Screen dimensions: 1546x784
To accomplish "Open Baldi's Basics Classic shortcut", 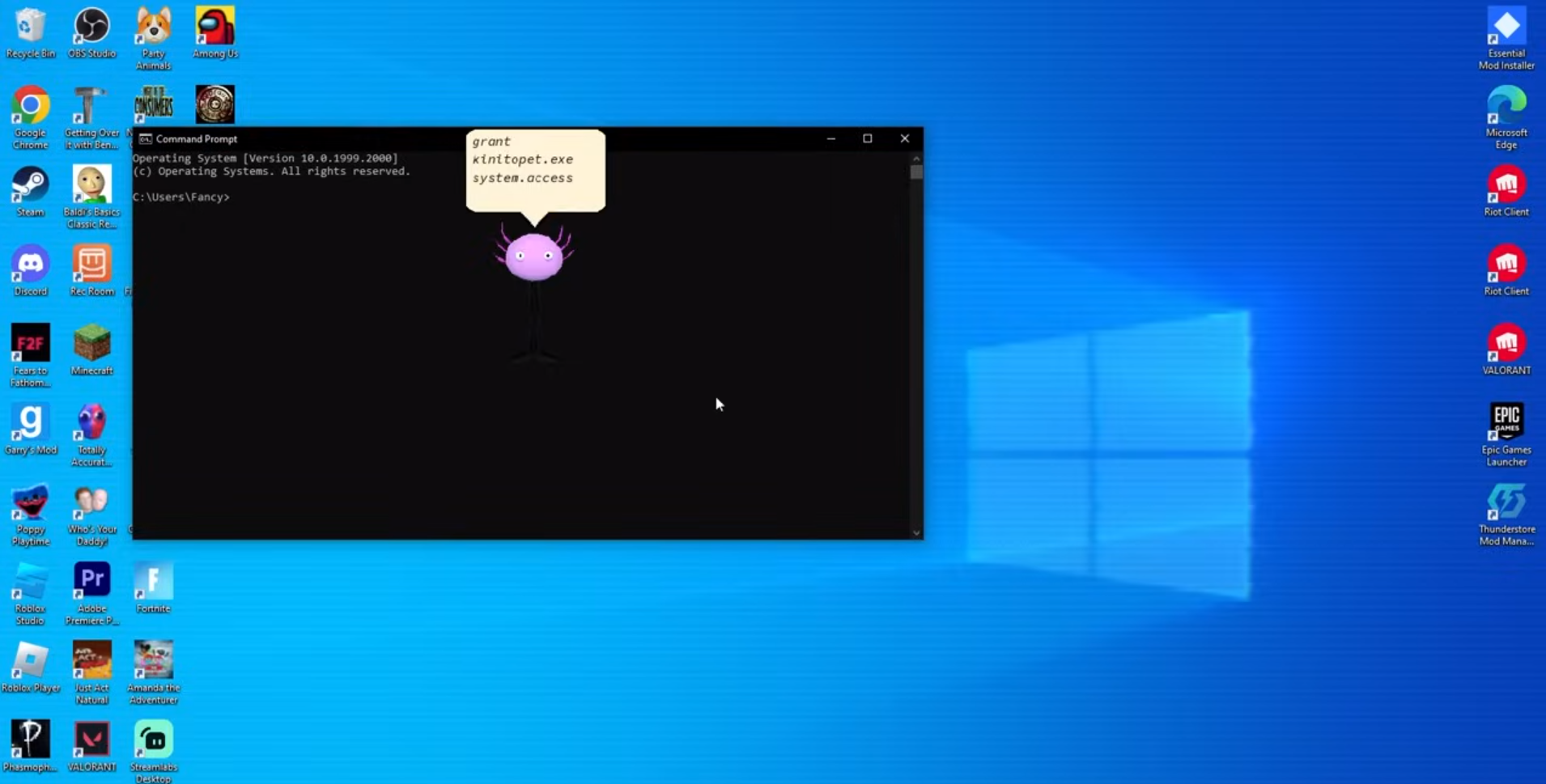I will (x=91, y=197).
